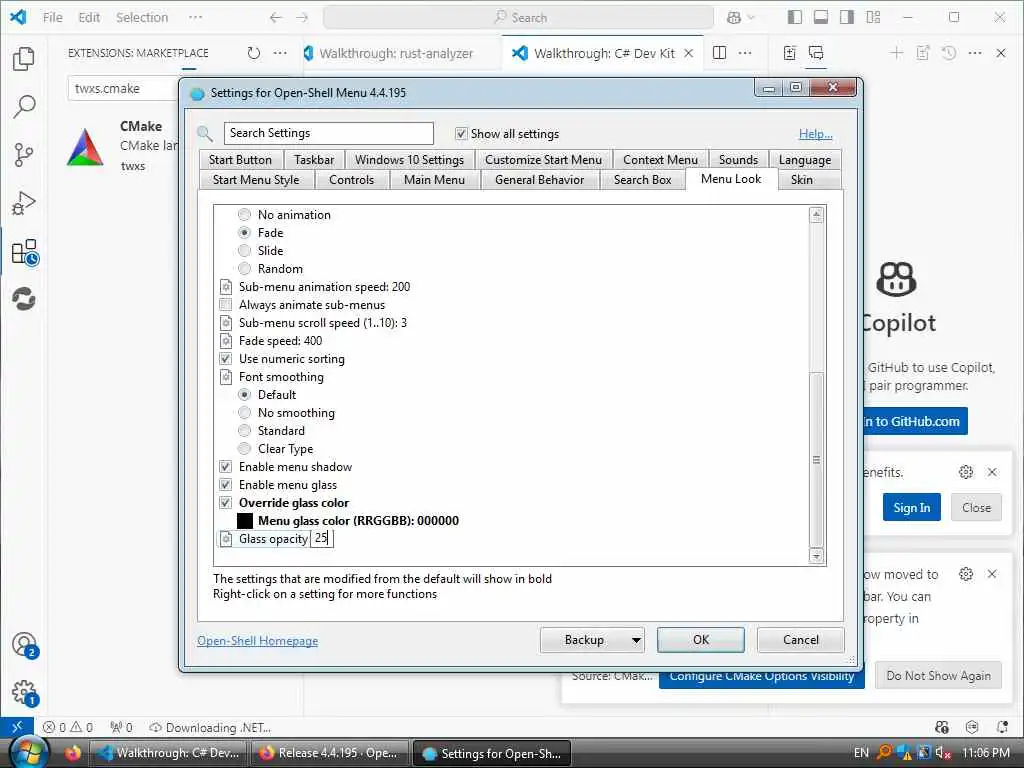Image resolution: width=1024 pixels, height=768 pixels.
Task: Toggle Enable menu shadow
Action: 226,466
